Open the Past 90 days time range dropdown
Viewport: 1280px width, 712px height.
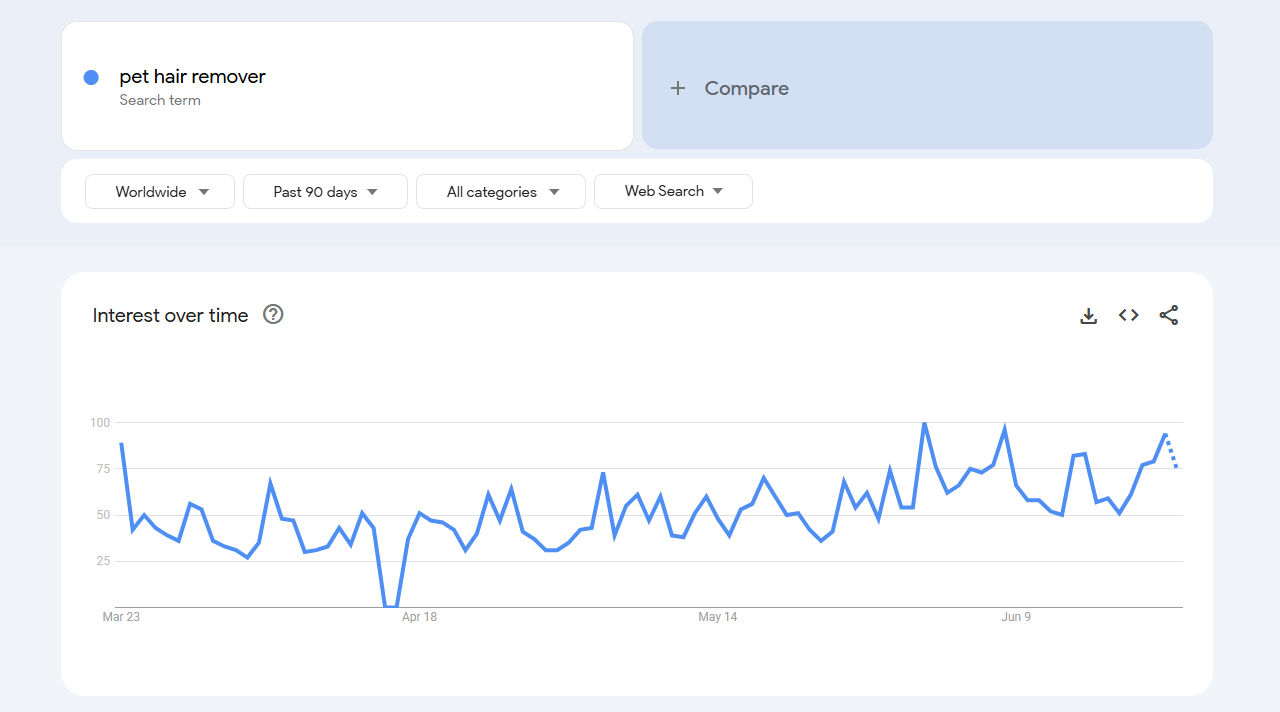324,191
